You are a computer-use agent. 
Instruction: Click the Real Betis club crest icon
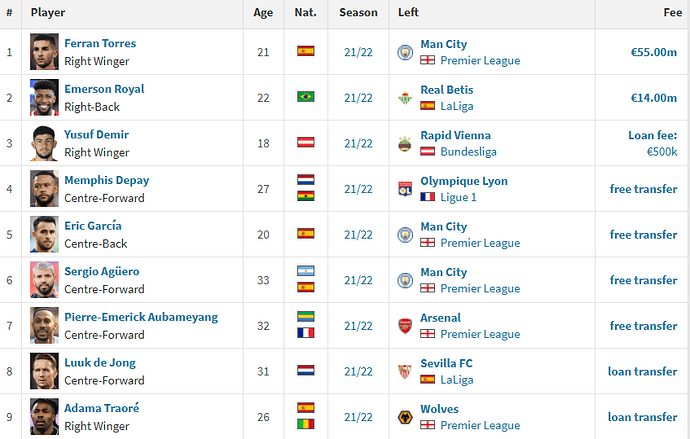[x=405, y=98]
